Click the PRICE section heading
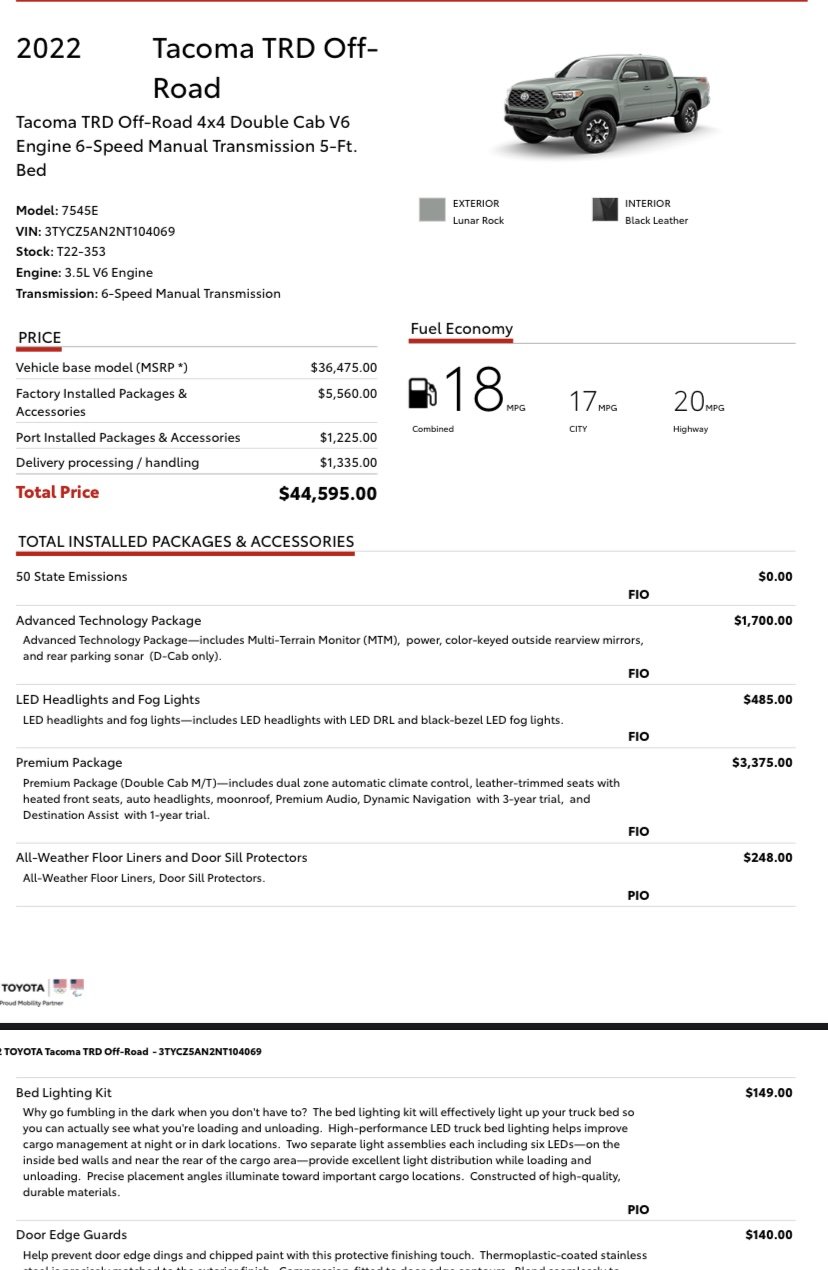Image resolution: width=828 pixels, height=1270 pixels. click(39, 338)
